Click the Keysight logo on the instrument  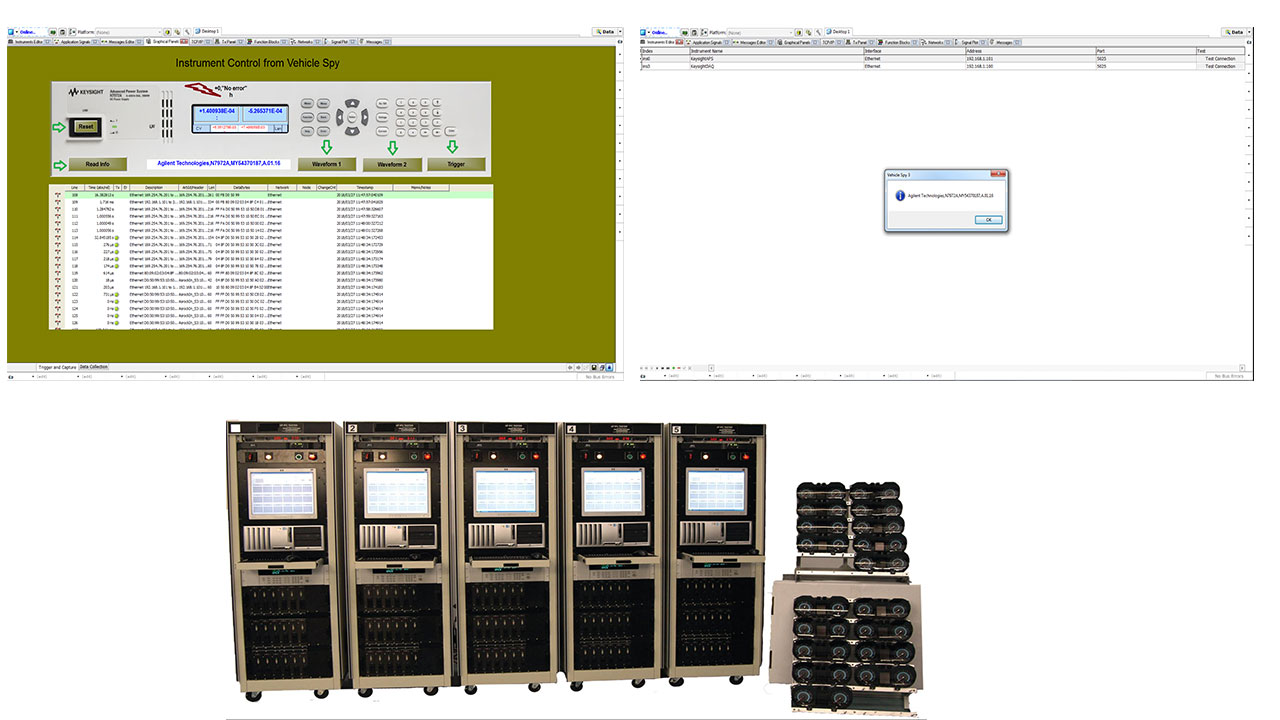coord(85,91)
